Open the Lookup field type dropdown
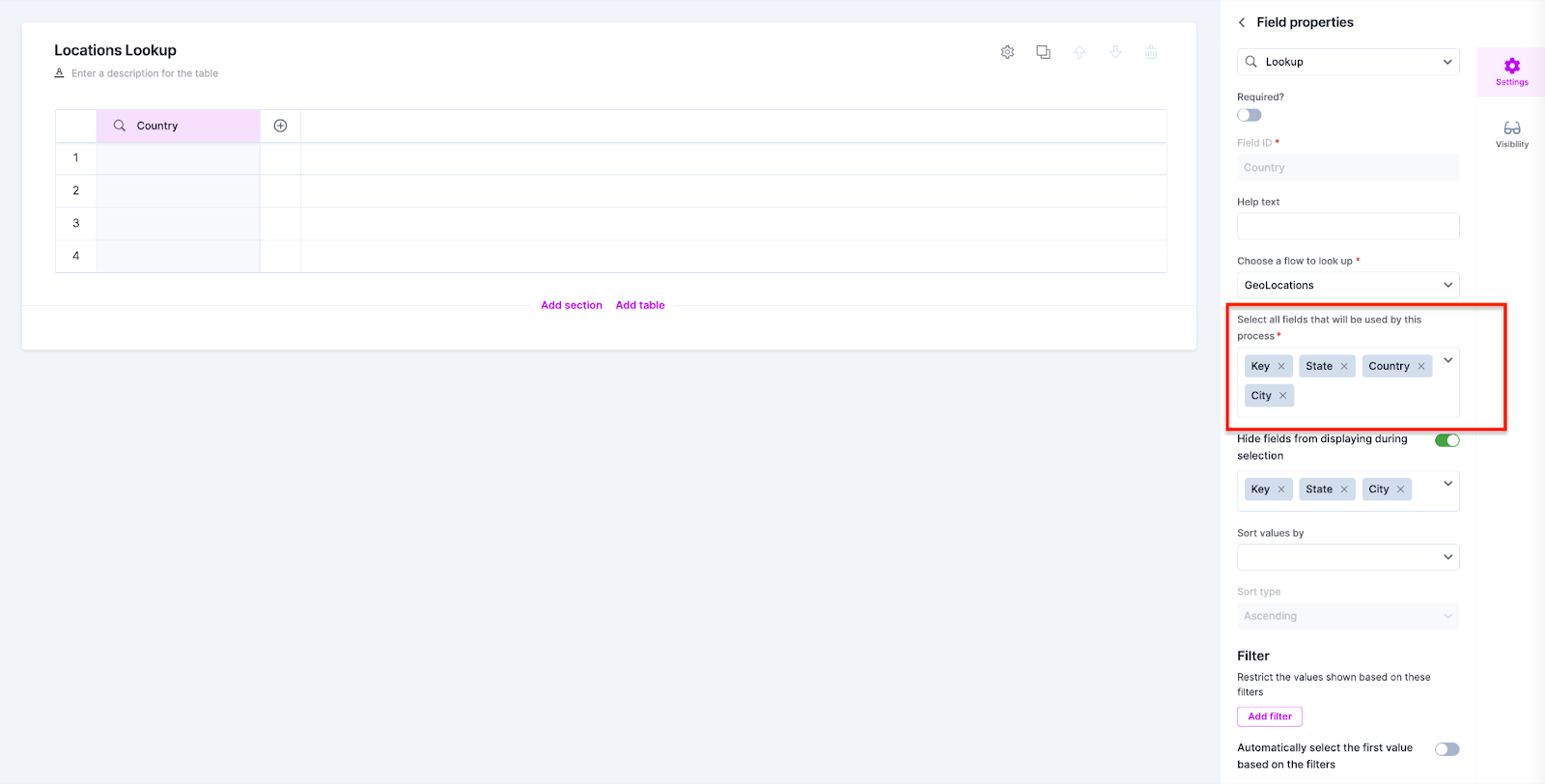1545x784 pixels. [x=1348, y=62]
